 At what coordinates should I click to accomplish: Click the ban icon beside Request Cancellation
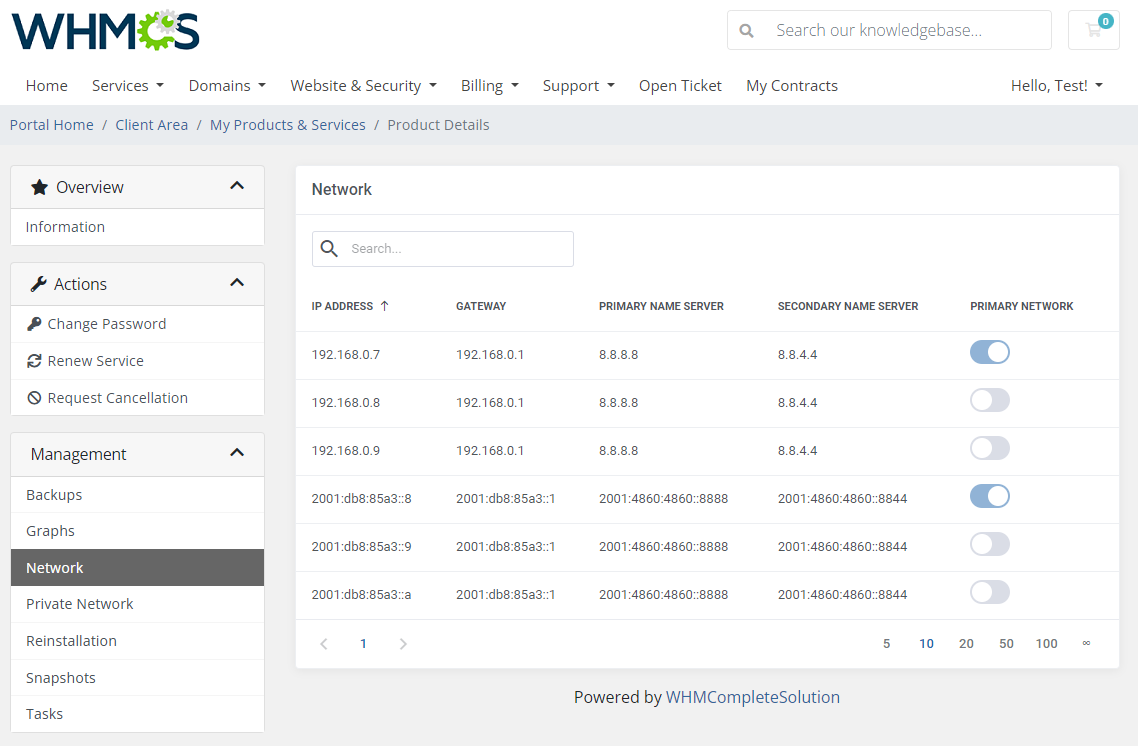coord(35,398)
